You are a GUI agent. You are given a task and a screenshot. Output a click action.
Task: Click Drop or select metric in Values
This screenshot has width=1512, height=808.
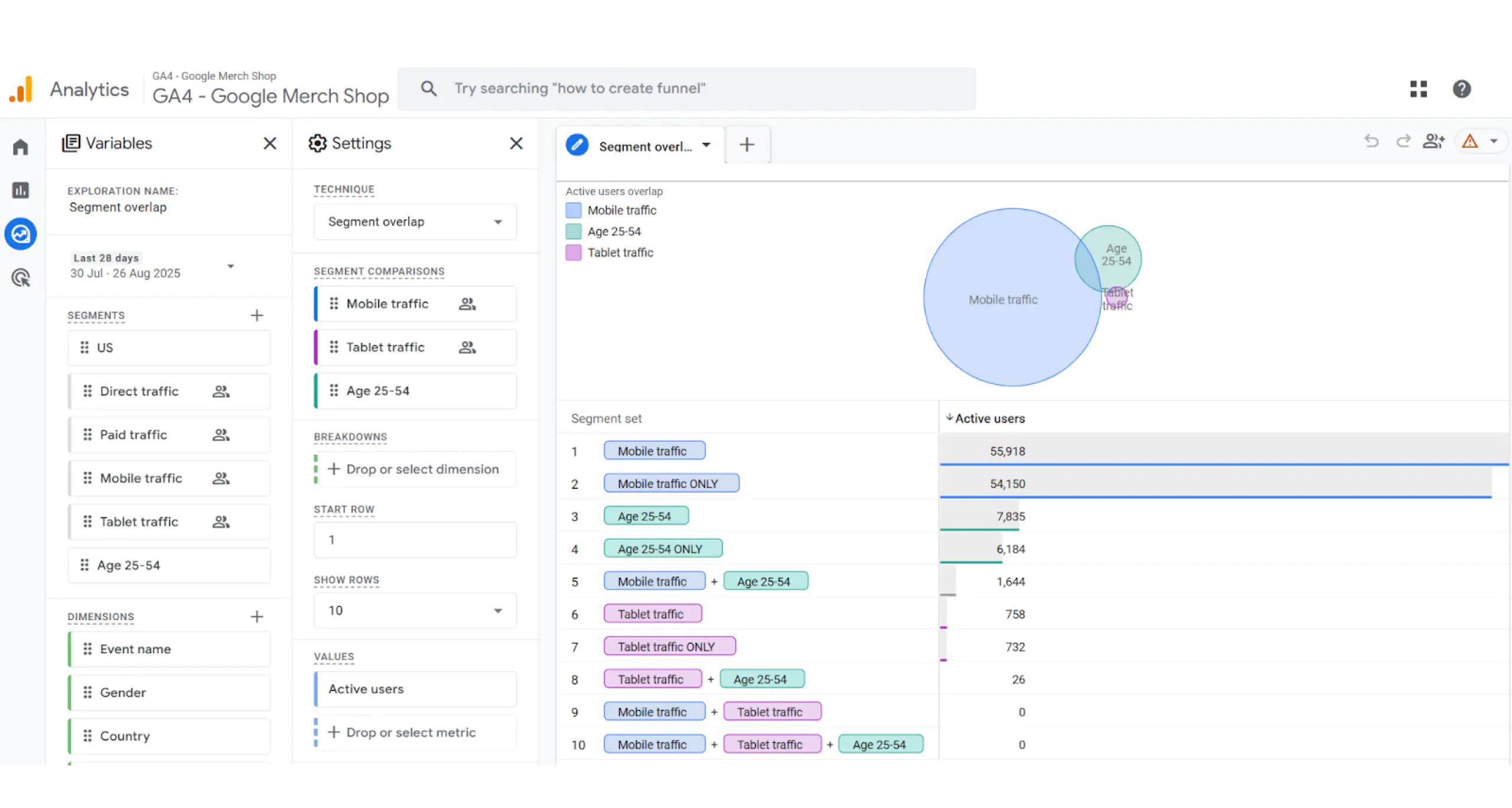point(415,732)
